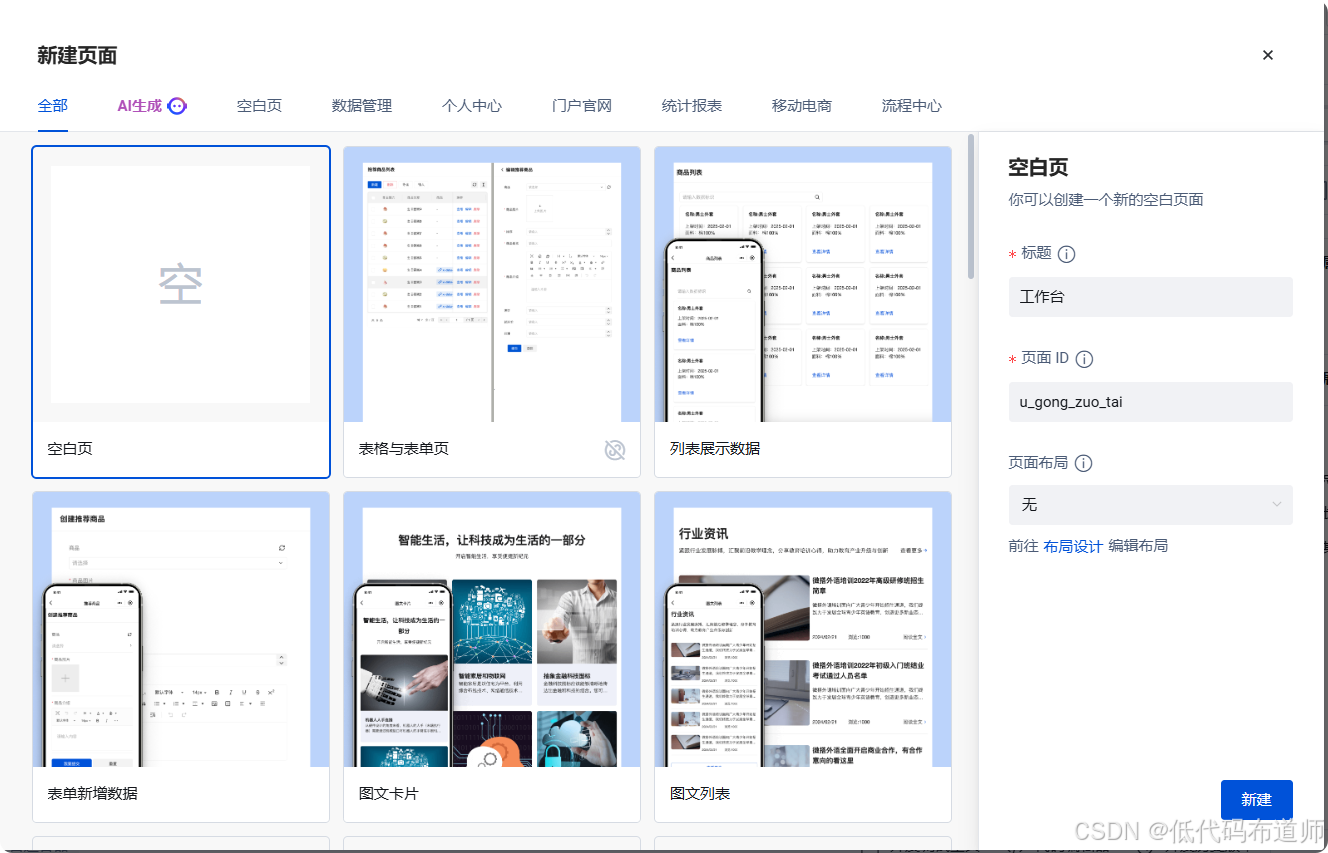Follow the 布局设计 link

1072,546
